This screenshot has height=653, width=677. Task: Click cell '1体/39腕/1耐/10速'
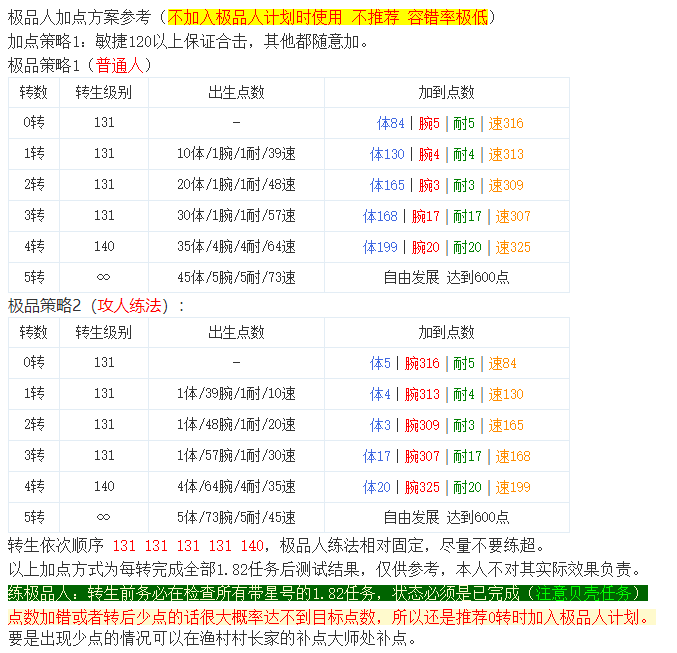coord(236,394)
